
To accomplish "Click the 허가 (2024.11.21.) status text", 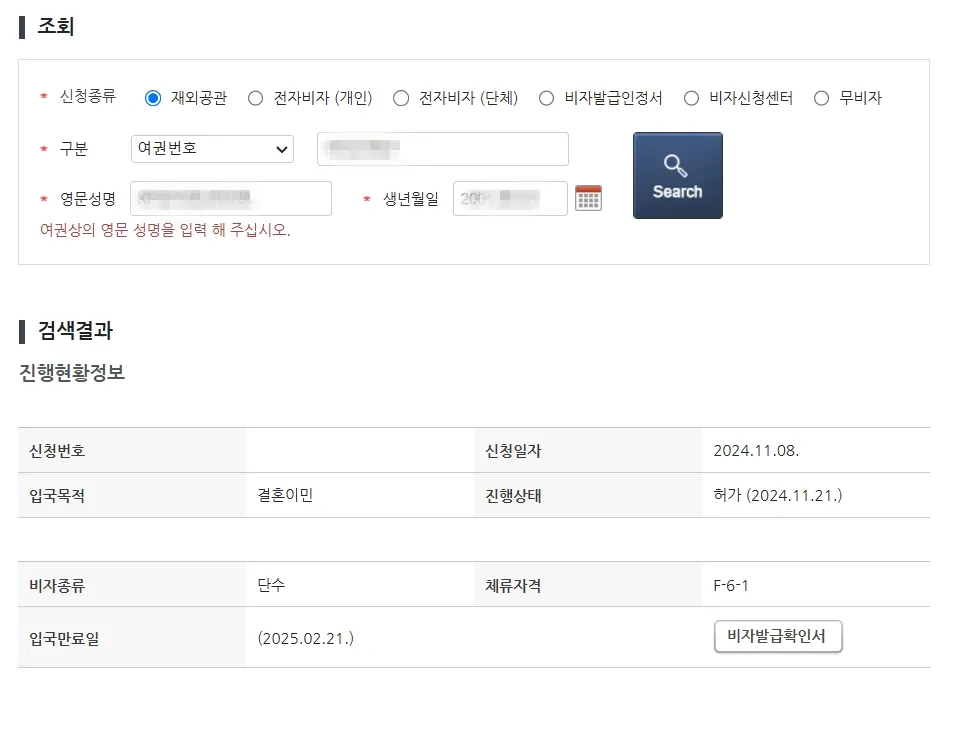I will pos(778,495).
